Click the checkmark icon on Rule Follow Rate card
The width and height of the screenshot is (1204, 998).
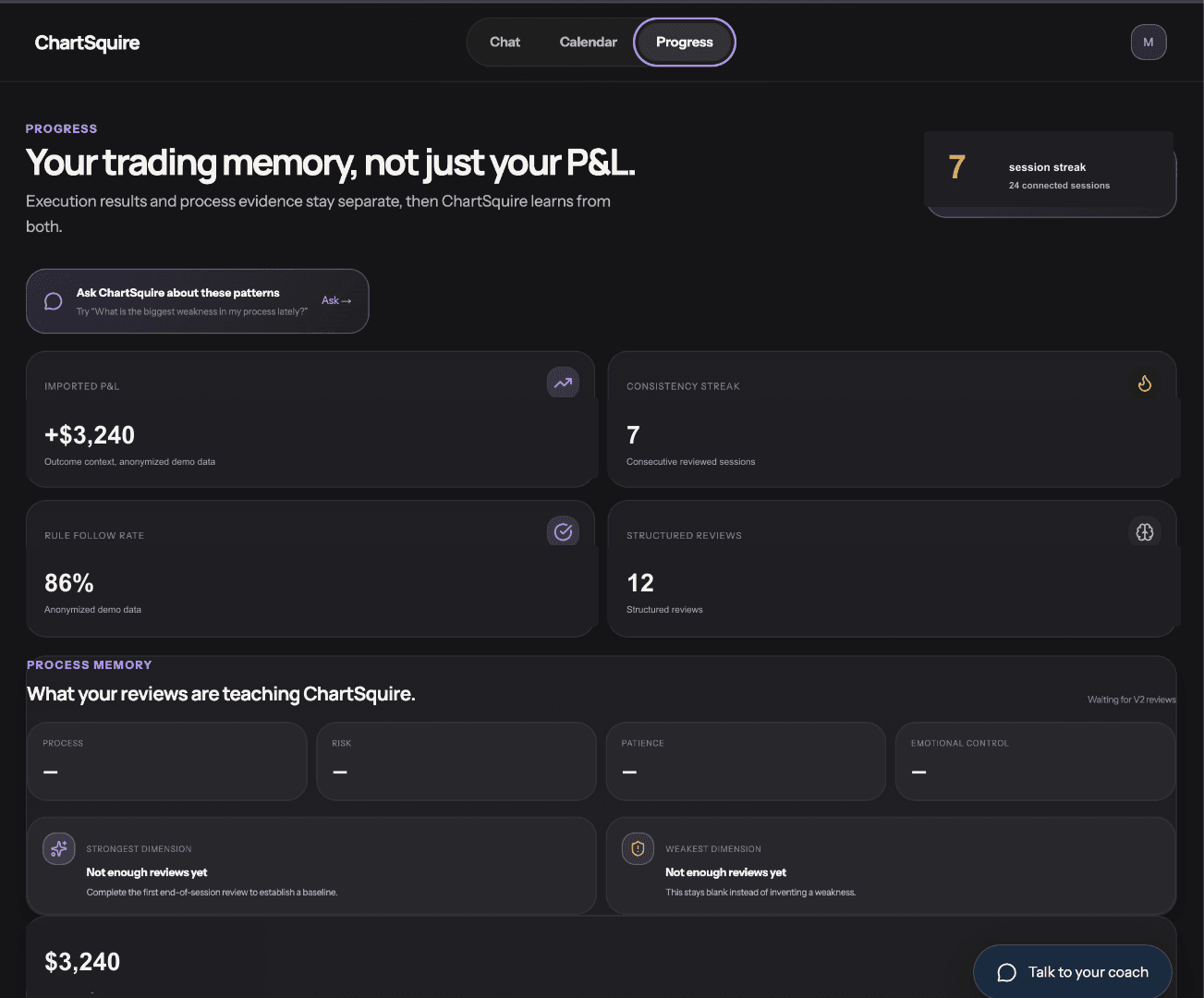pyautogui.click(x=563, y=531)
